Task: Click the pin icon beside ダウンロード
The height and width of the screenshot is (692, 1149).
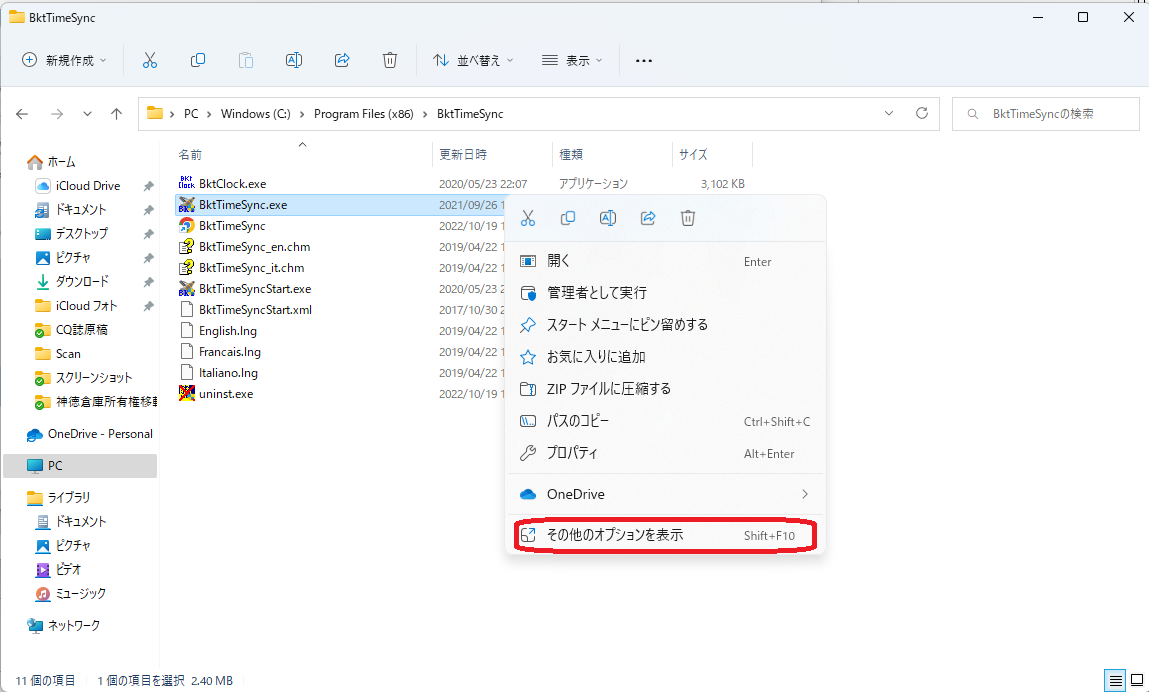Action: tap(149, 282)
